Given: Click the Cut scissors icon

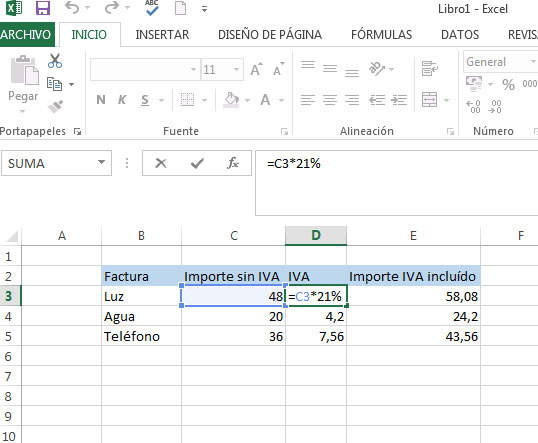Looking at the screenshot, I should tap(55, 61).
